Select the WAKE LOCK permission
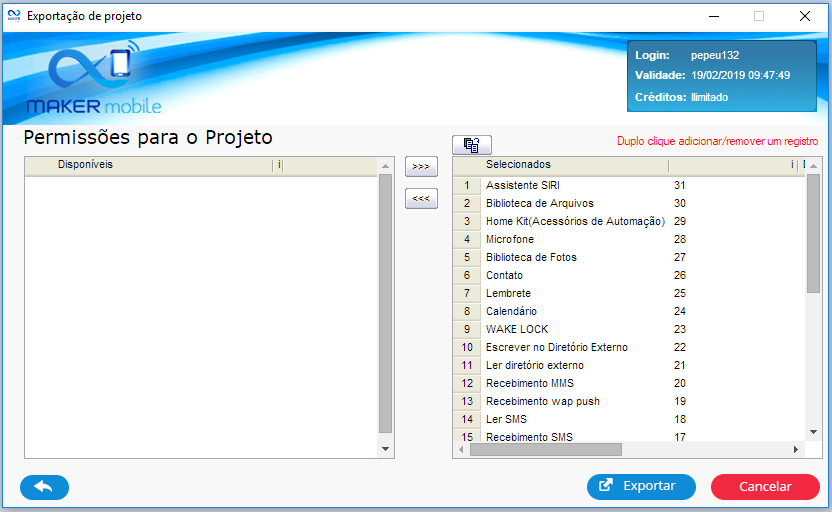Screen dimensions: 832x512 tap(516, 329)
